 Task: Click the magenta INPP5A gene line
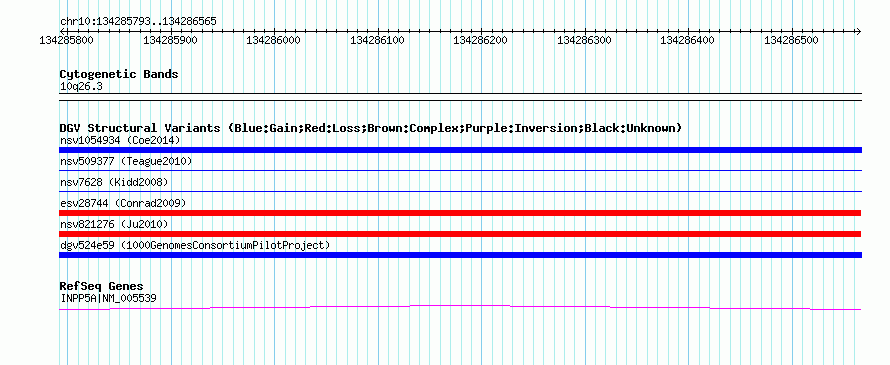click(460, 307)
